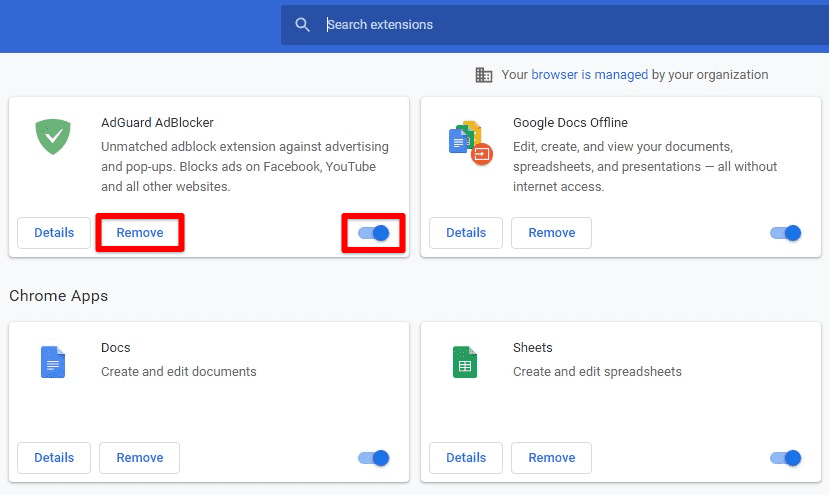The image size is (829, 495).
Task: Remove the AdGuard AdBlocker extension
Action: click(x=140, y=233)
